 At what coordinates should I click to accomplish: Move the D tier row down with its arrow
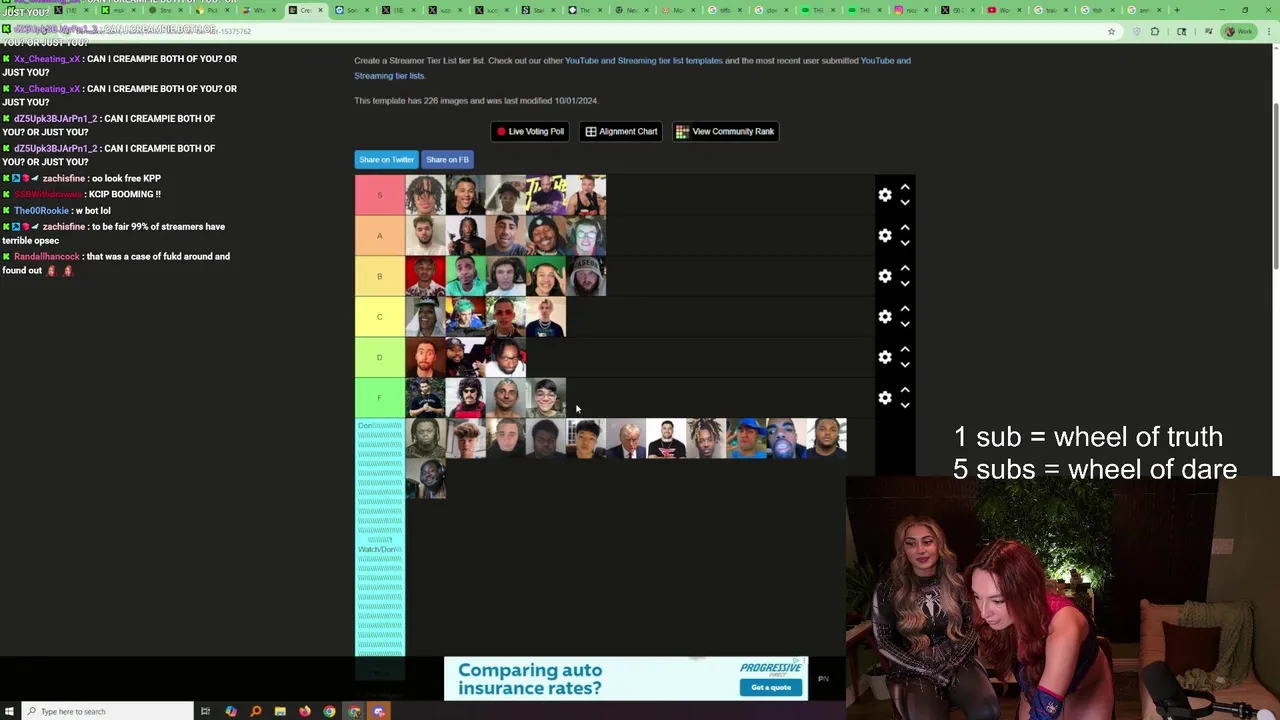905,365
